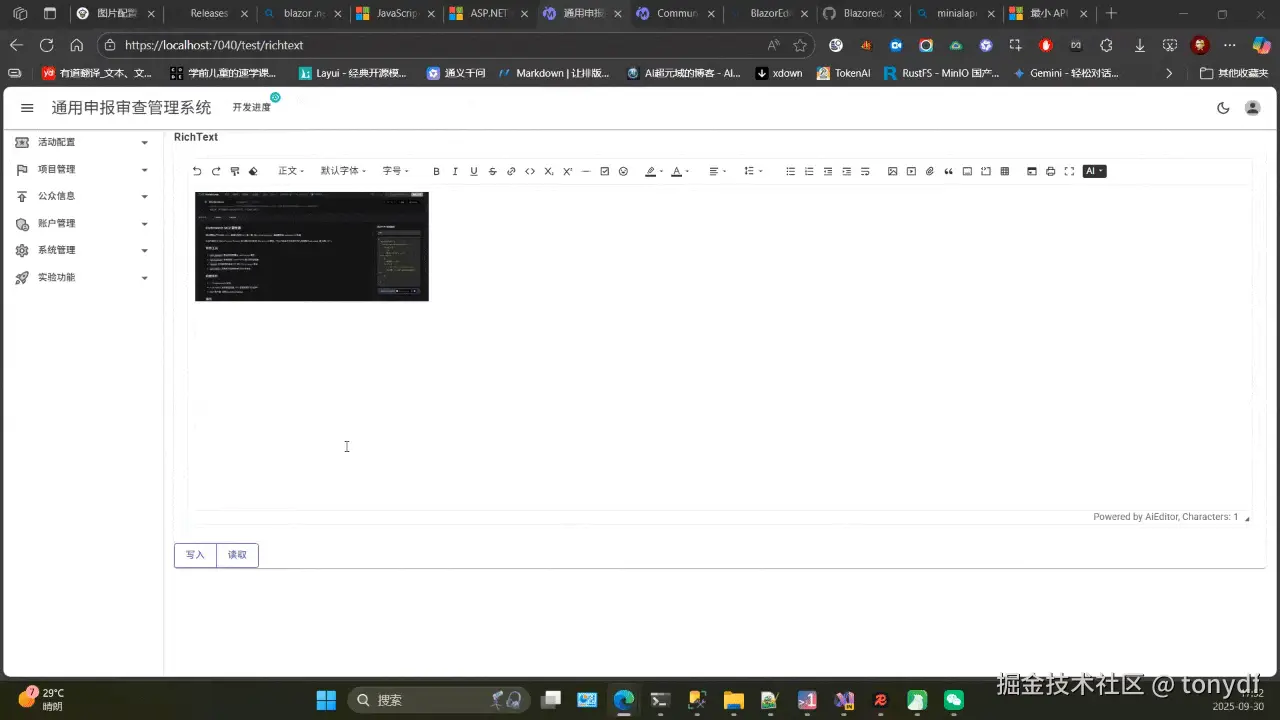
Task: Click the 读取 button
Action: (x=237, y=555)
